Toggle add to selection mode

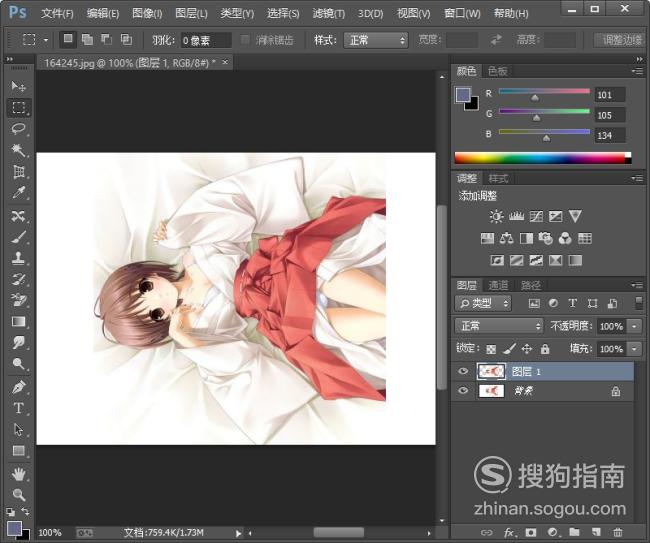87,39
